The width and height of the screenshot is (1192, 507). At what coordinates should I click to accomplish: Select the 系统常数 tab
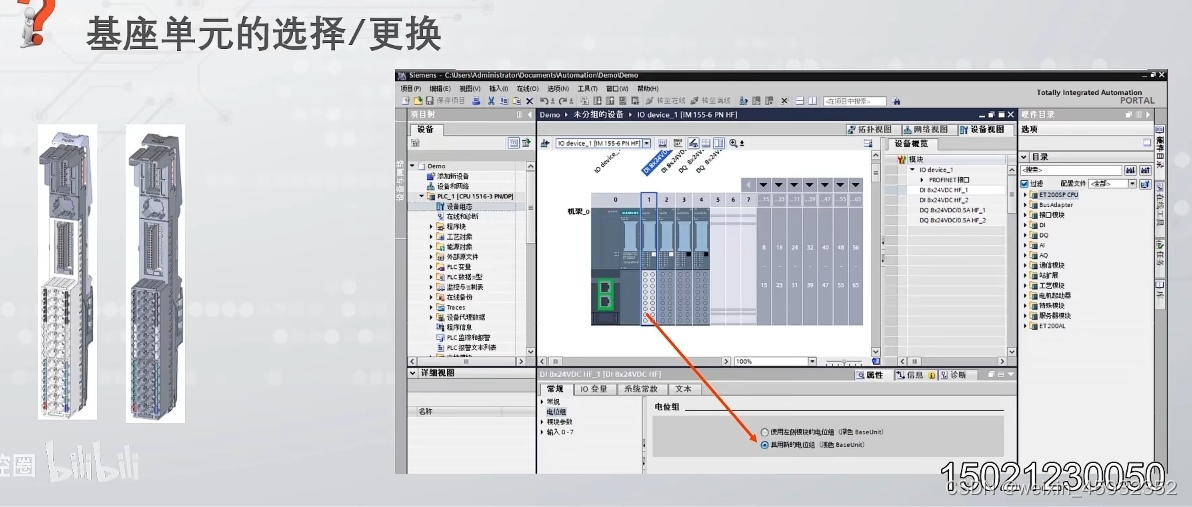(x=641, y=389)
